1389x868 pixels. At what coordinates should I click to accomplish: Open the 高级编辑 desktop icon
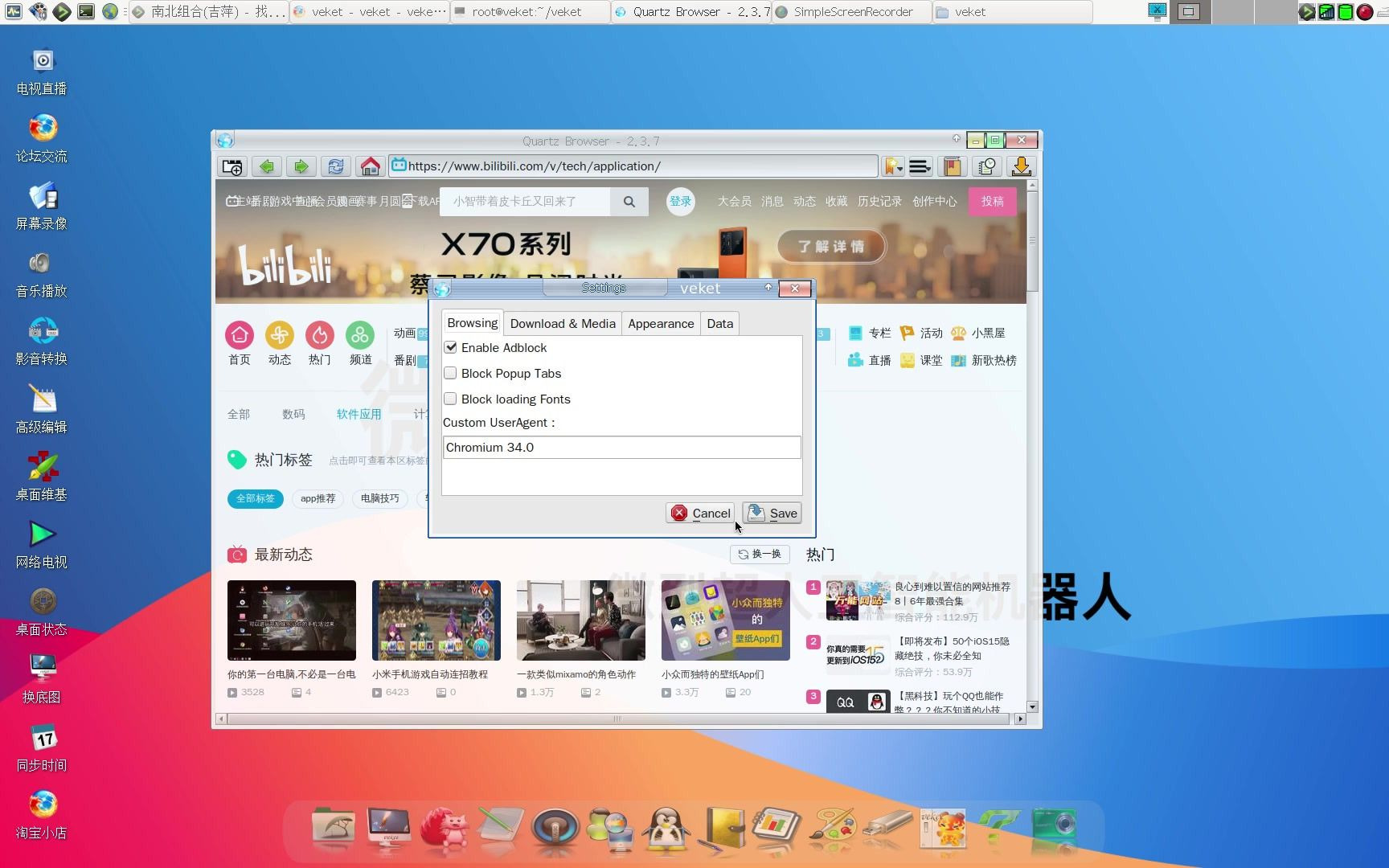pos(42,410)
